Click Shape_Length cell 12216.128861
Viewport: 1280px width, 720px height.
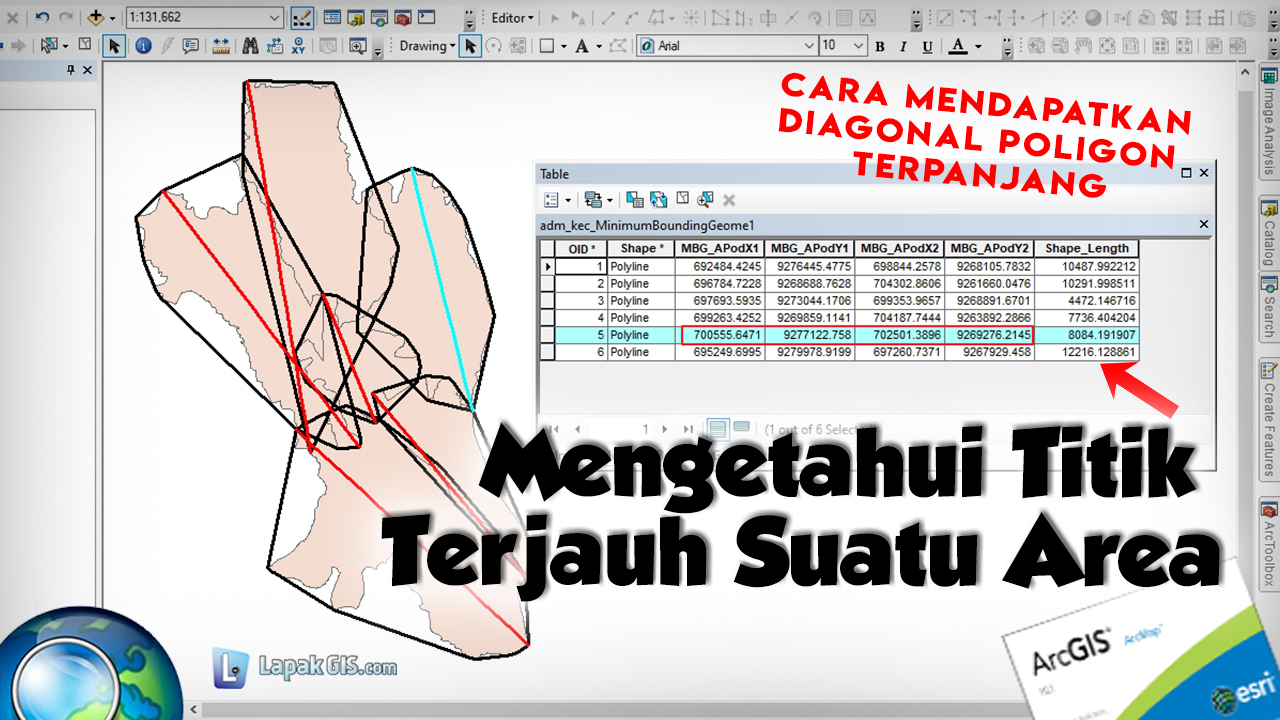[x=1086, y=352]
